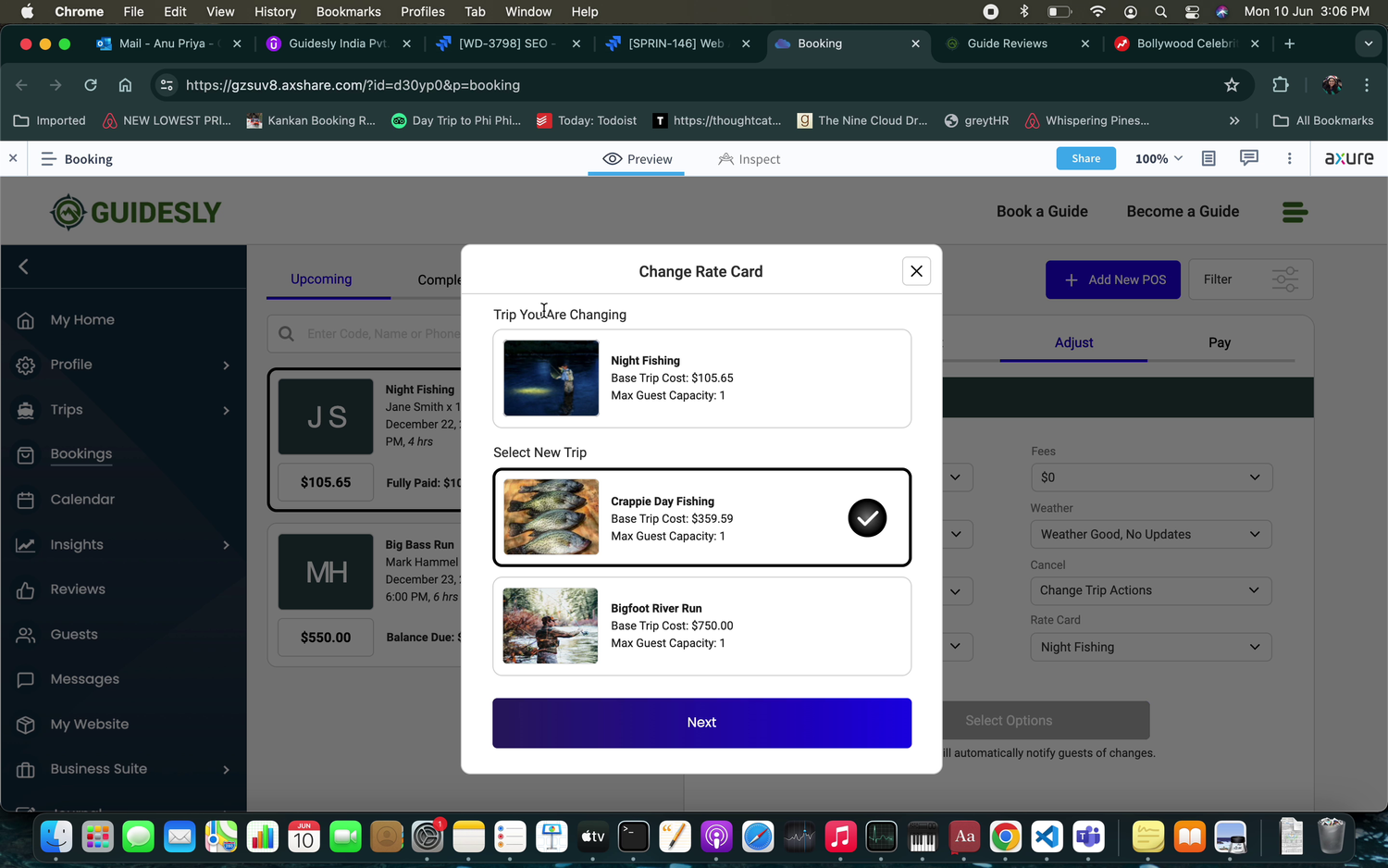This screenshot has width=1388, height=868.
Task: Click the Filter sliders icon
Action: (x=1284, y=279)
